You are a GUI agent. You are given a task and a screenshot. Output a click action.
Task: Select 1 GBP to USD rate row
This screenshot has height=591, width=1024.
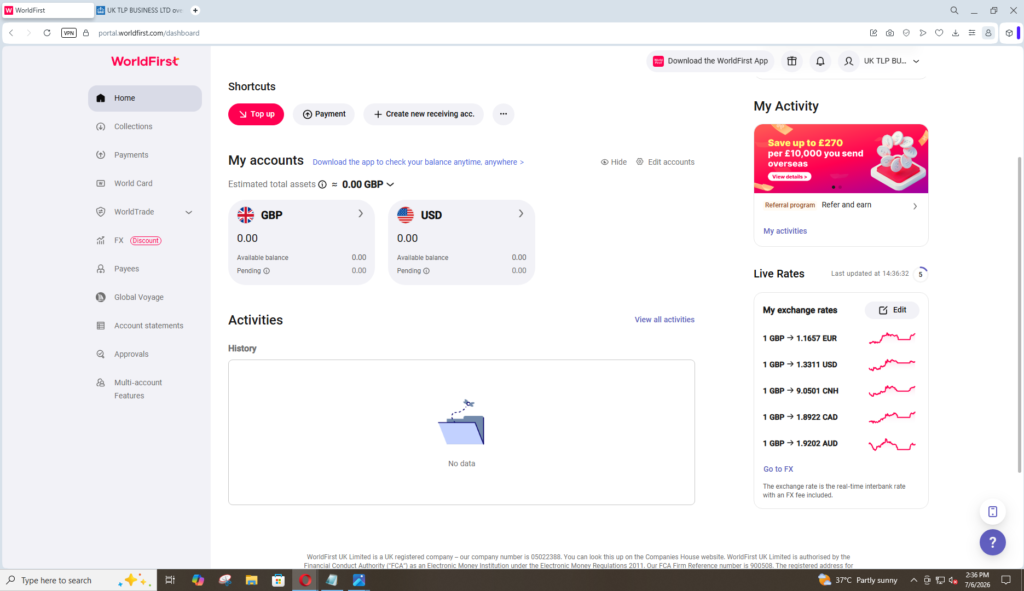point(840,364)
